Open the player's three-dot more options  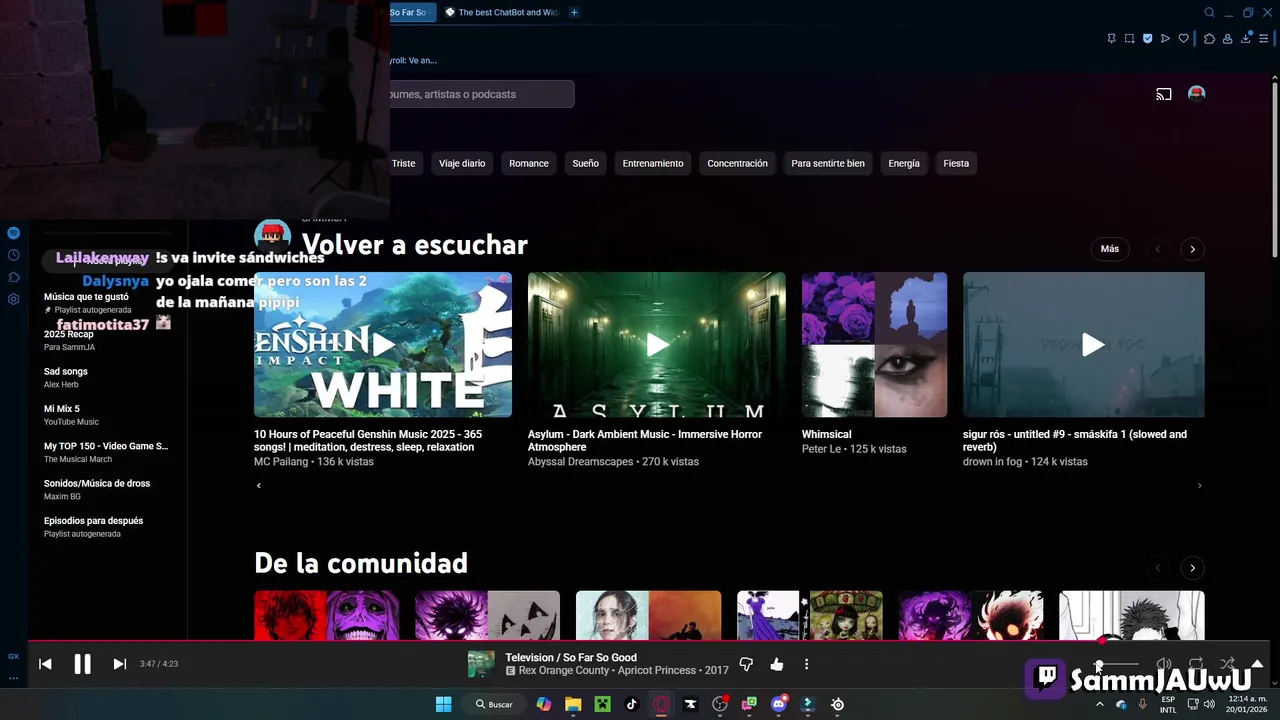coord(806,664)
